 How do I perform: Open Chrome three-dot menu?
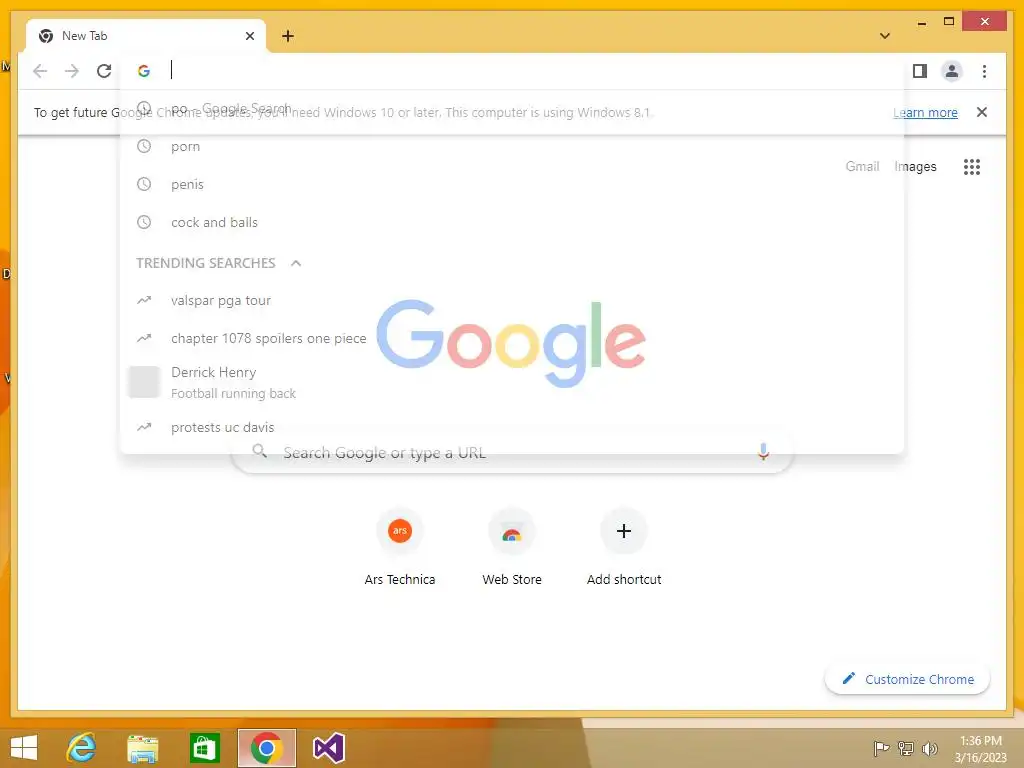[984, 71]
